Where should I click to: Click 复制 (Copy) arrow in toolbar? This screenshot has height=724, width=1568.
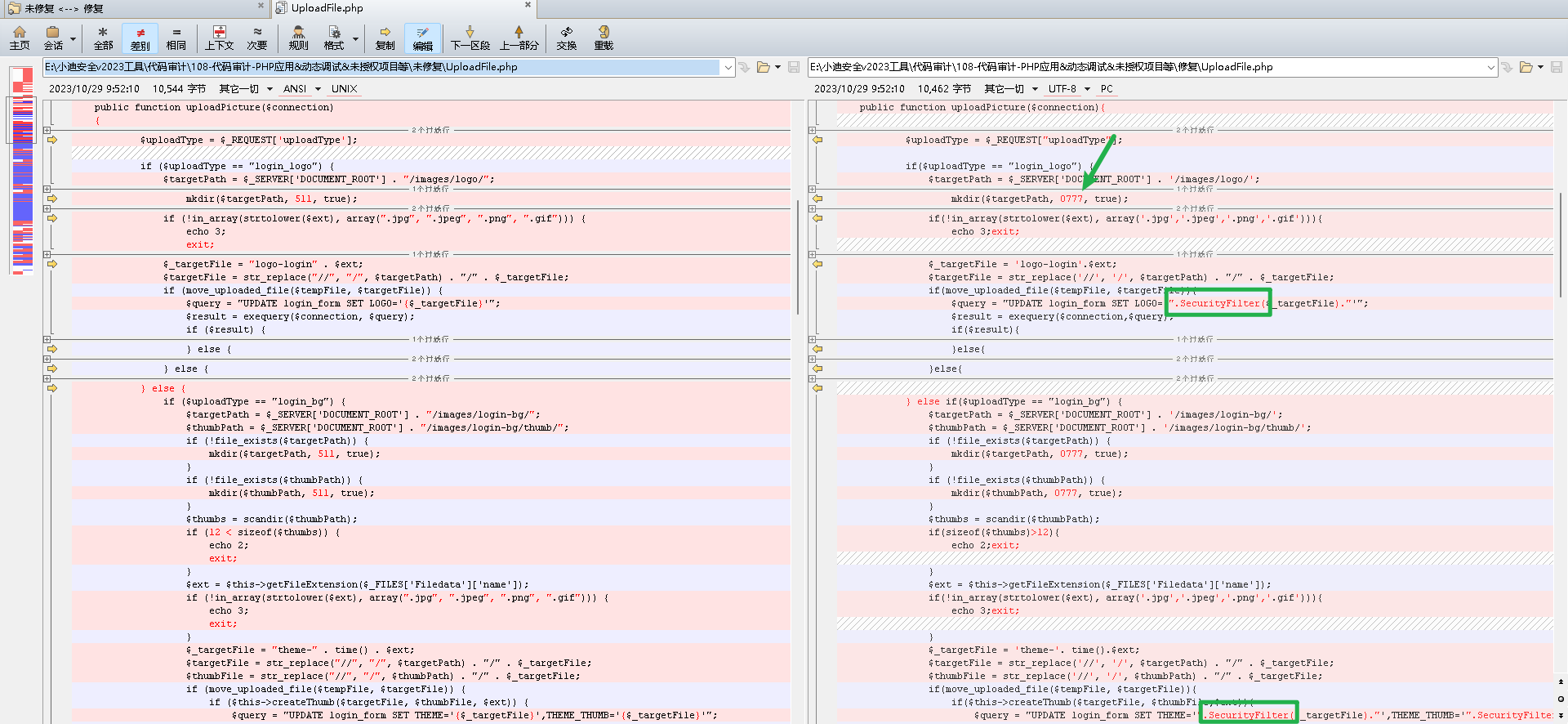click(x=385, y=38)
